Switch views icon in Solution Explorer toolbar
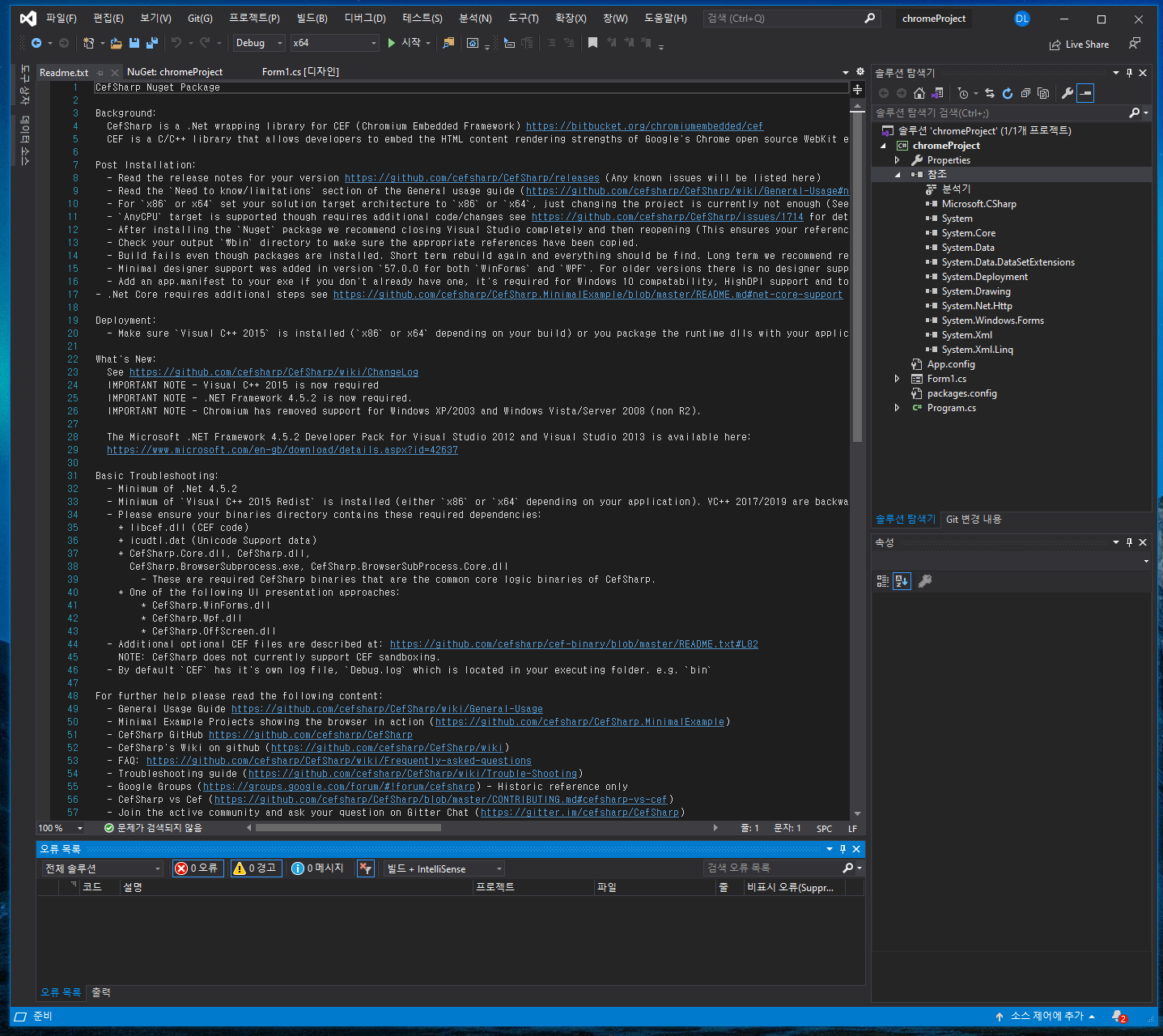1163x1036 pixels. (x=938, y=93)
